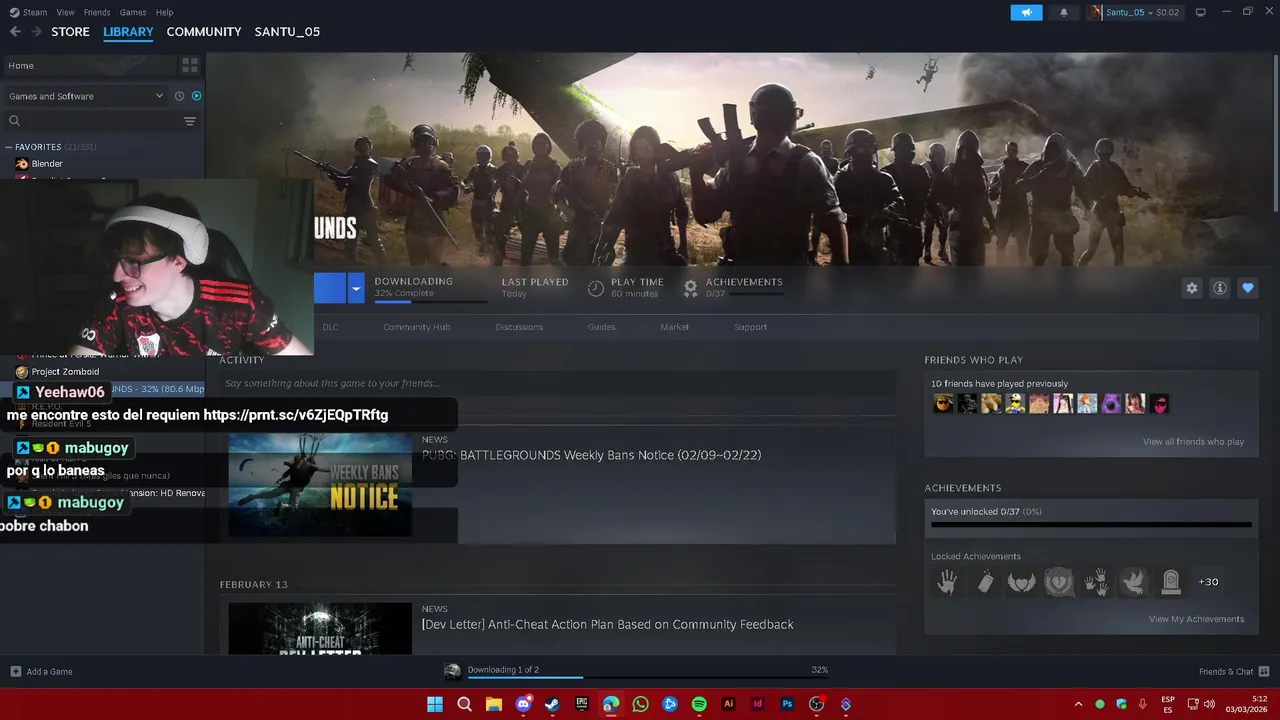1280x720 pixels.
Task: Open Downloading 1 of 2 status
Action: (503, 670)
